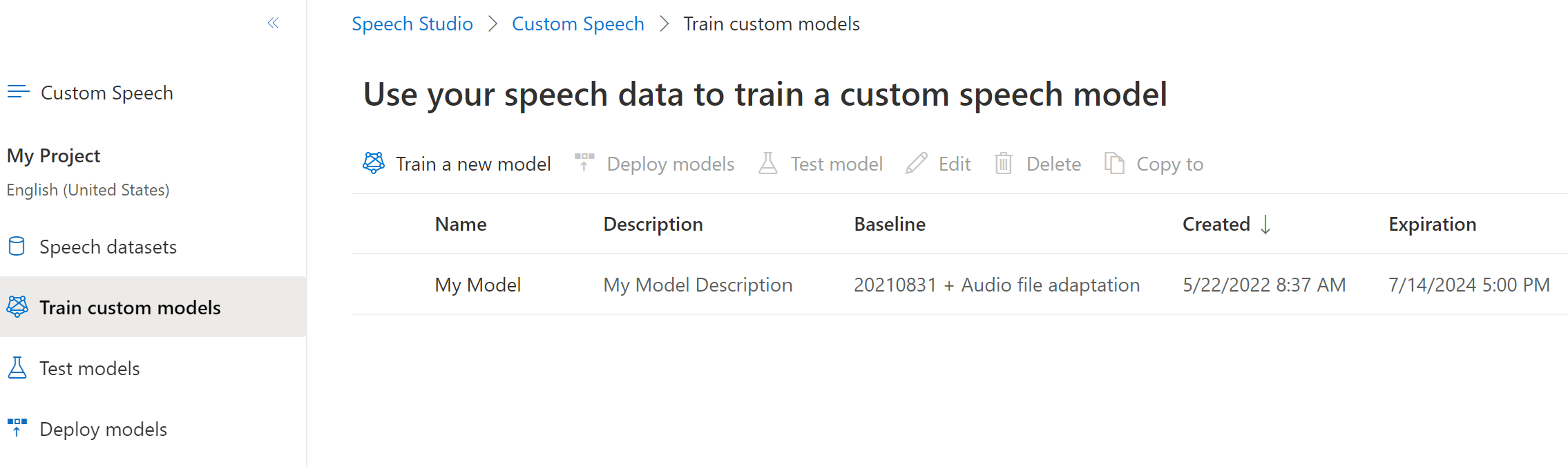This screenshot has height=467, width=1568.
Task: Open Test models in the sidebar
Action: (x=90, y=368)
